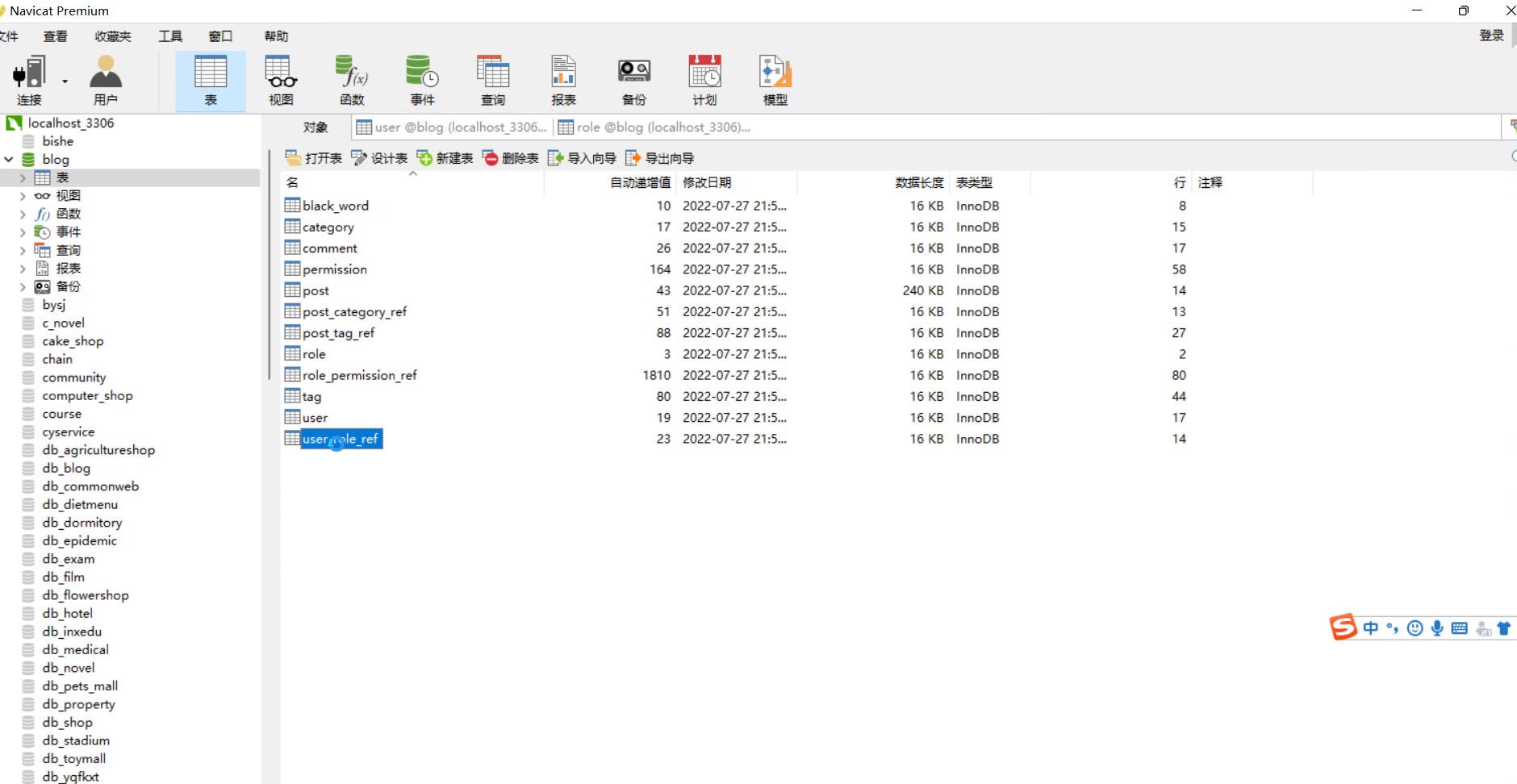Screen dimensions: 1517x784
Task: Open the 工具 menu
Action: 170,36
